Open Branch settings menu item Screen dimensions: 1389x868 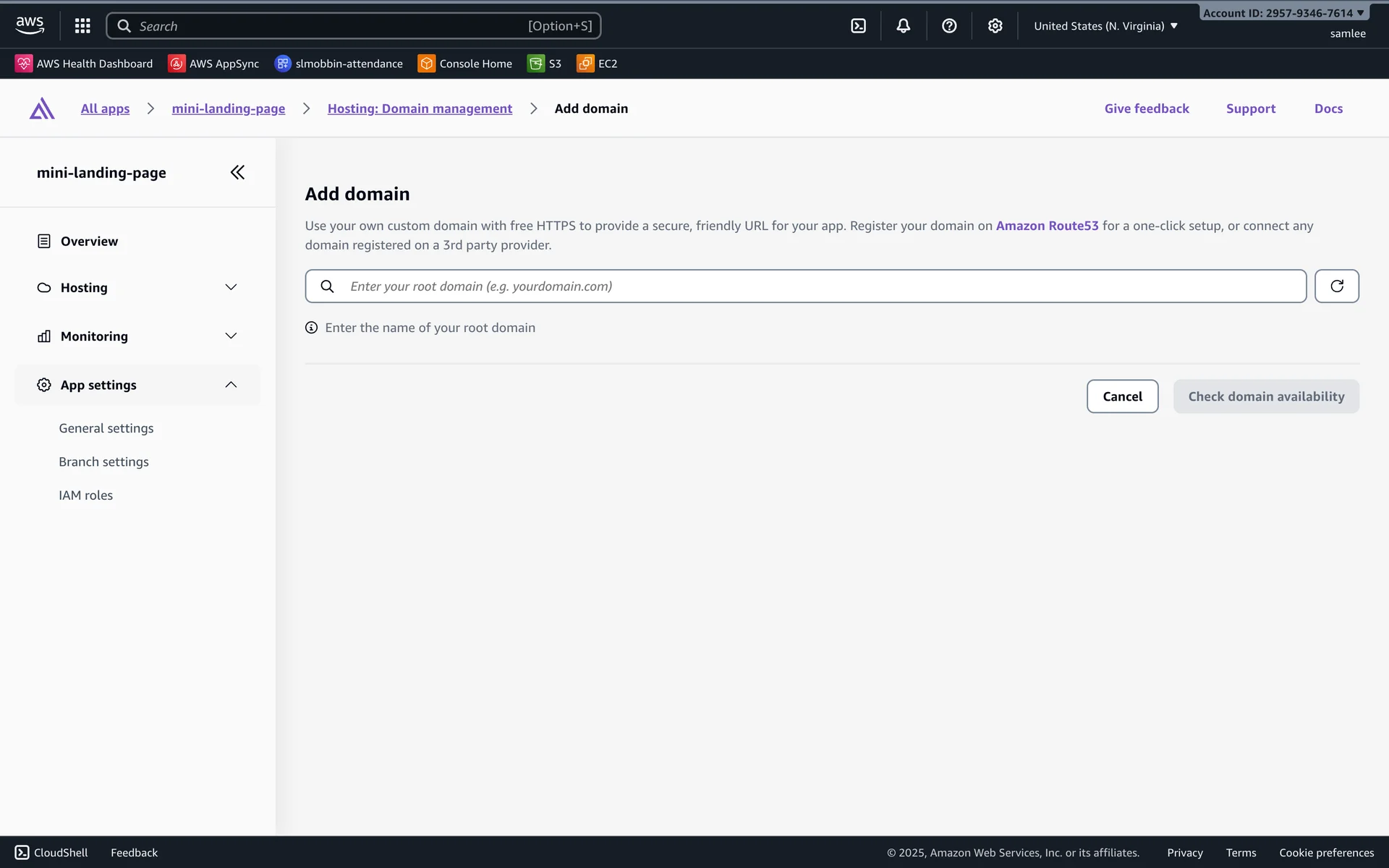pos(103,461)
